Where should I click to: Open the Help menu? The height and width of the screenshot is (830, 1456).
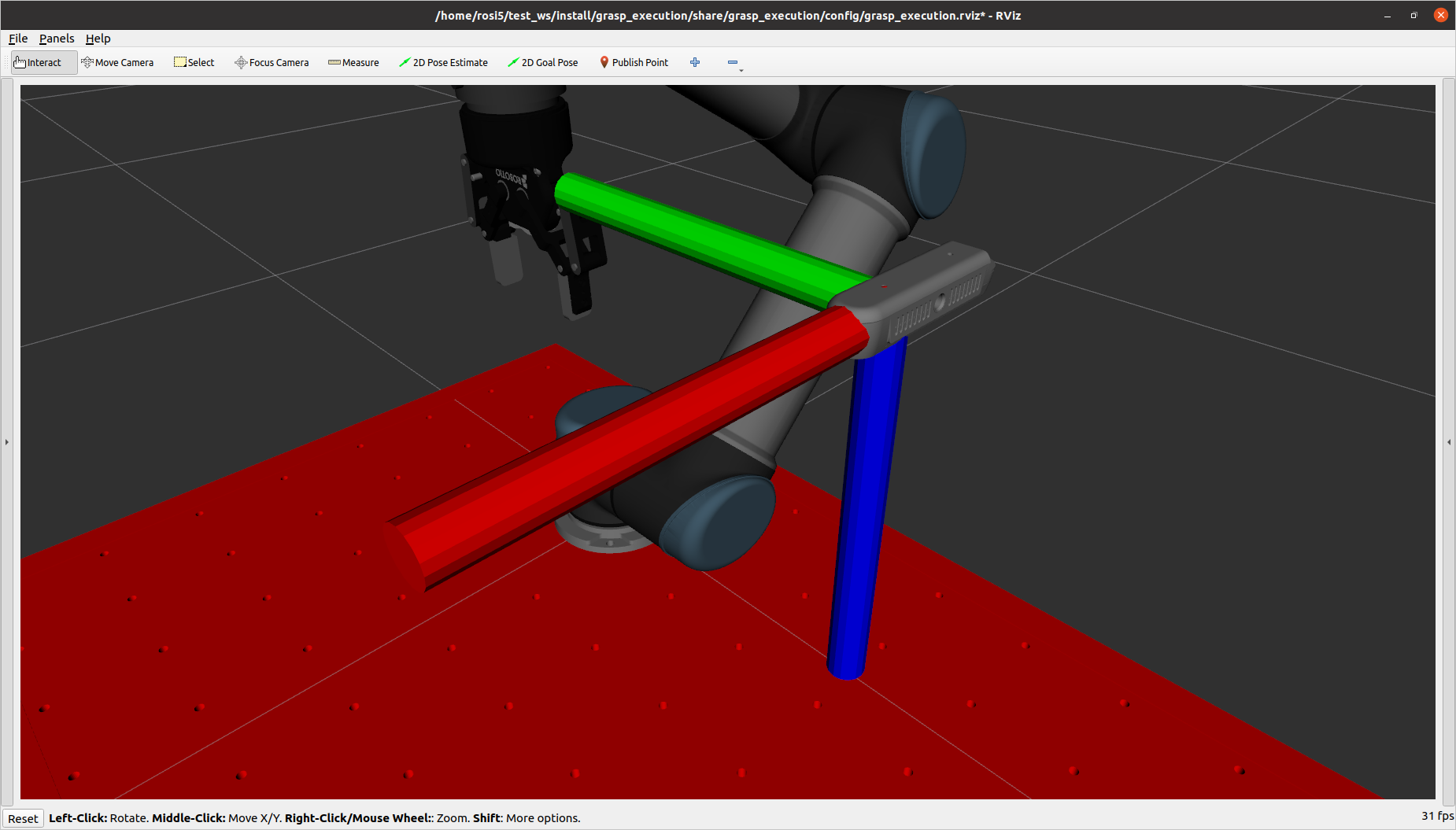98,39
